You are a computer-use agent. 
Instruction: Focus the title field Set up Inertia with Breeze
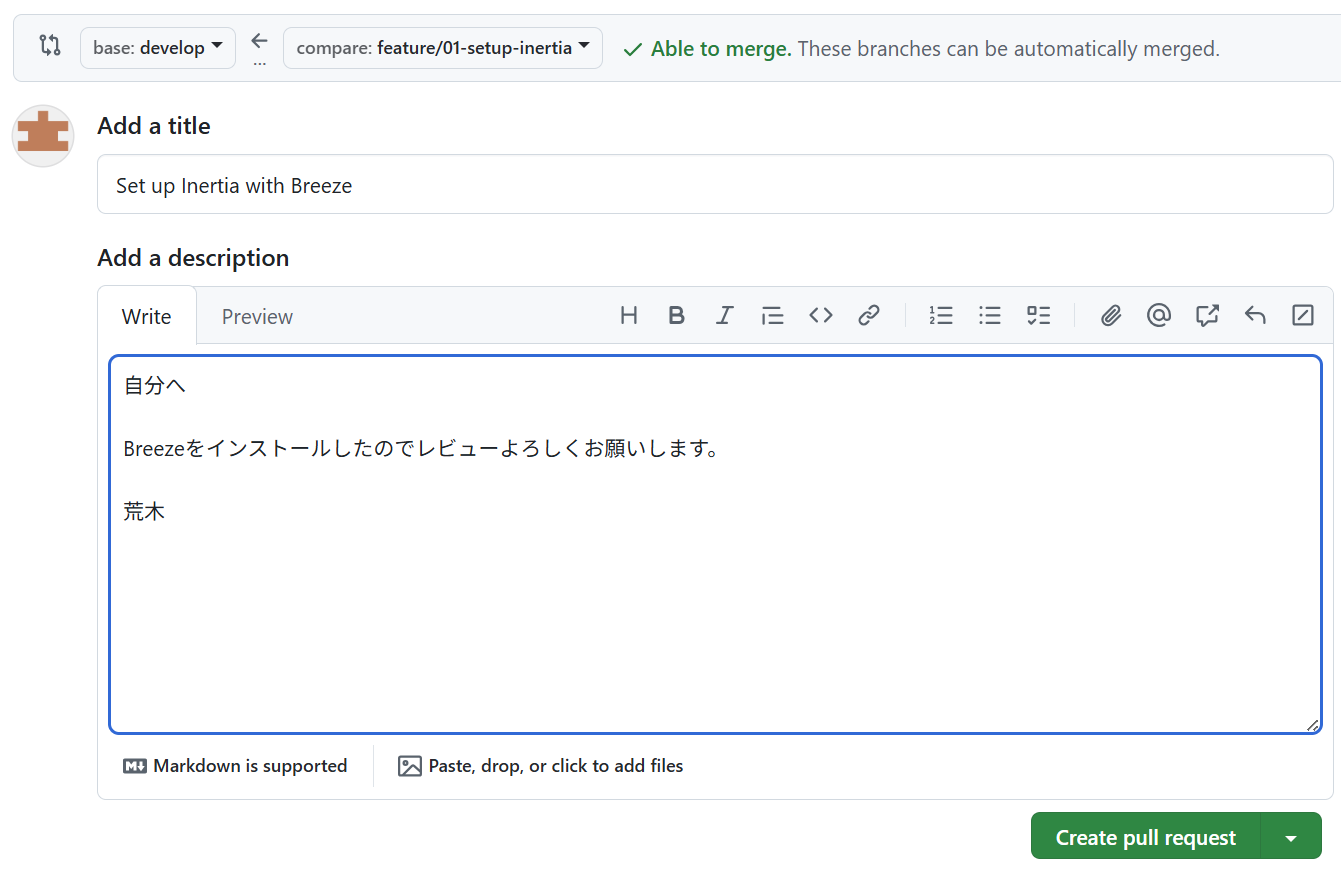715,185
